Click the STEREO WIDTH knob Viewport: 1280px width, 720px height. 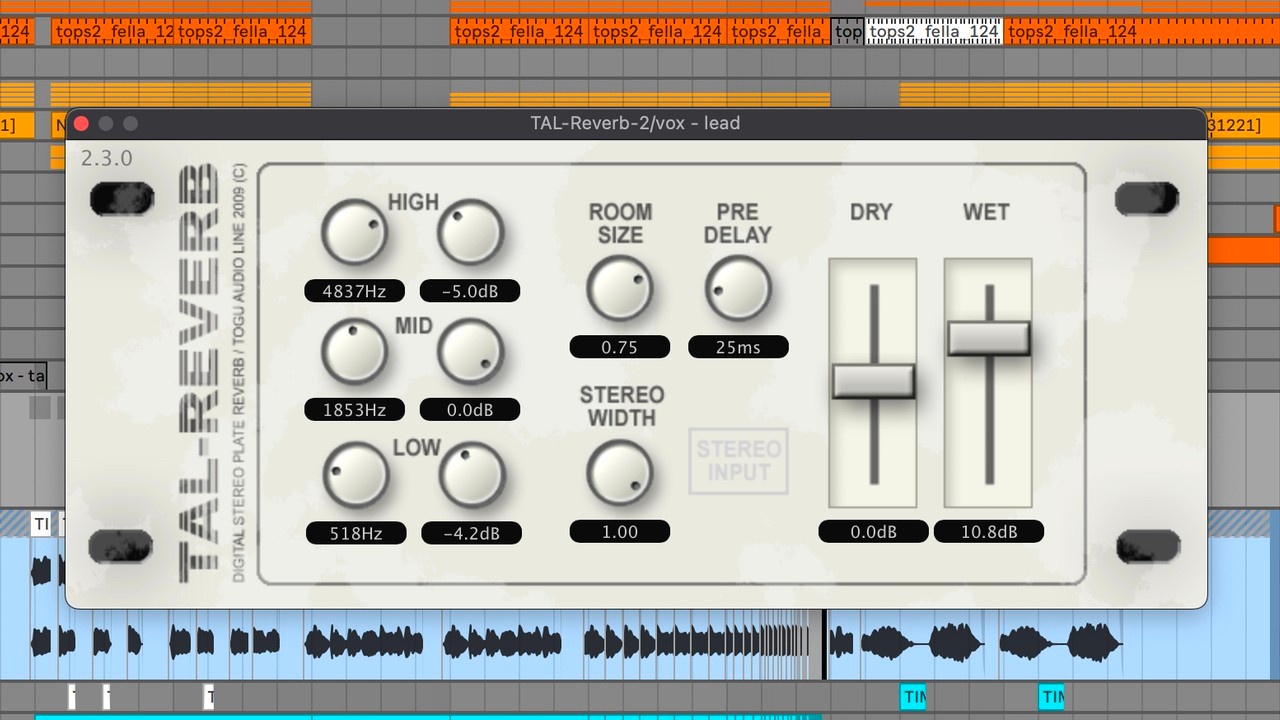(x=620, y=473)
